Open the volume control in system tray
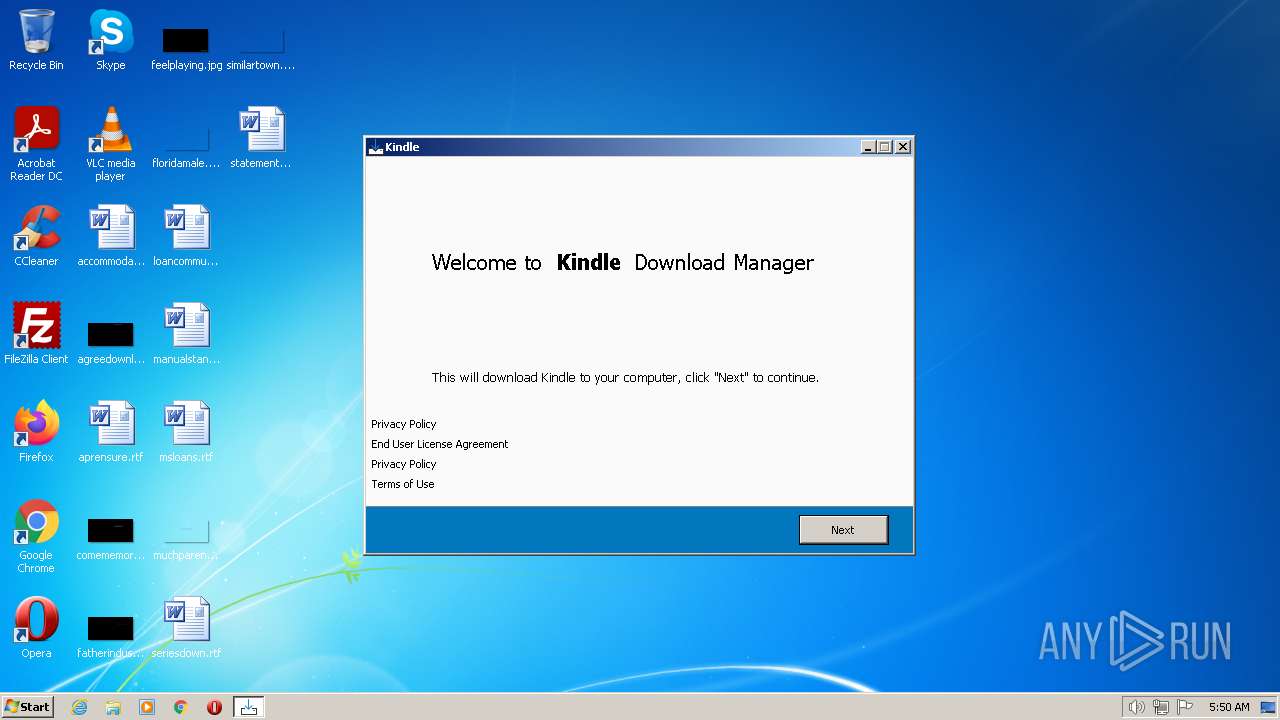Screen dimensions: 1280x720 point(1136,707)
